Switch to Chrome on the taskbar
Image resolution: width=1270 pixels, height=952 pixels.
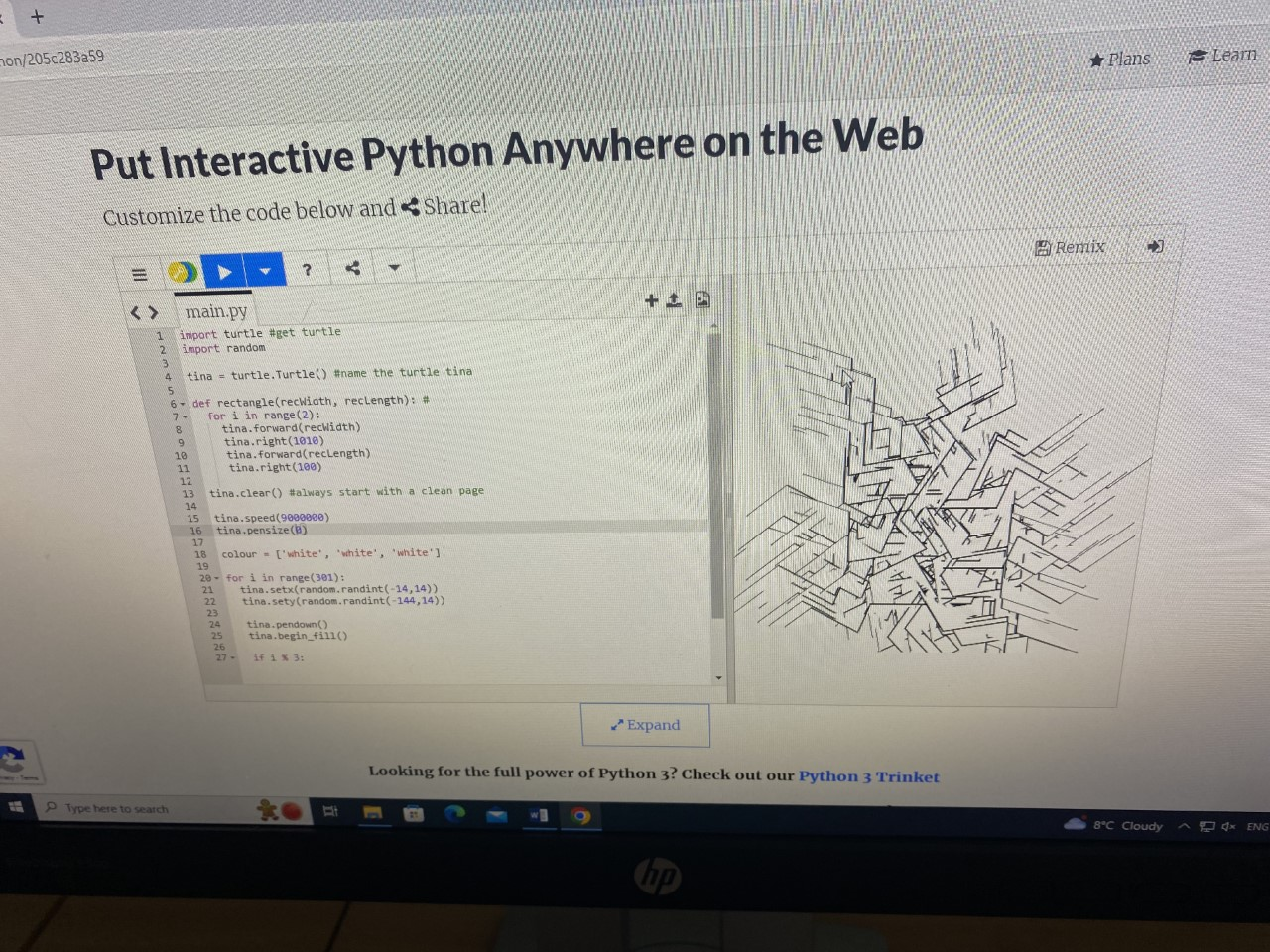[580, 816]
